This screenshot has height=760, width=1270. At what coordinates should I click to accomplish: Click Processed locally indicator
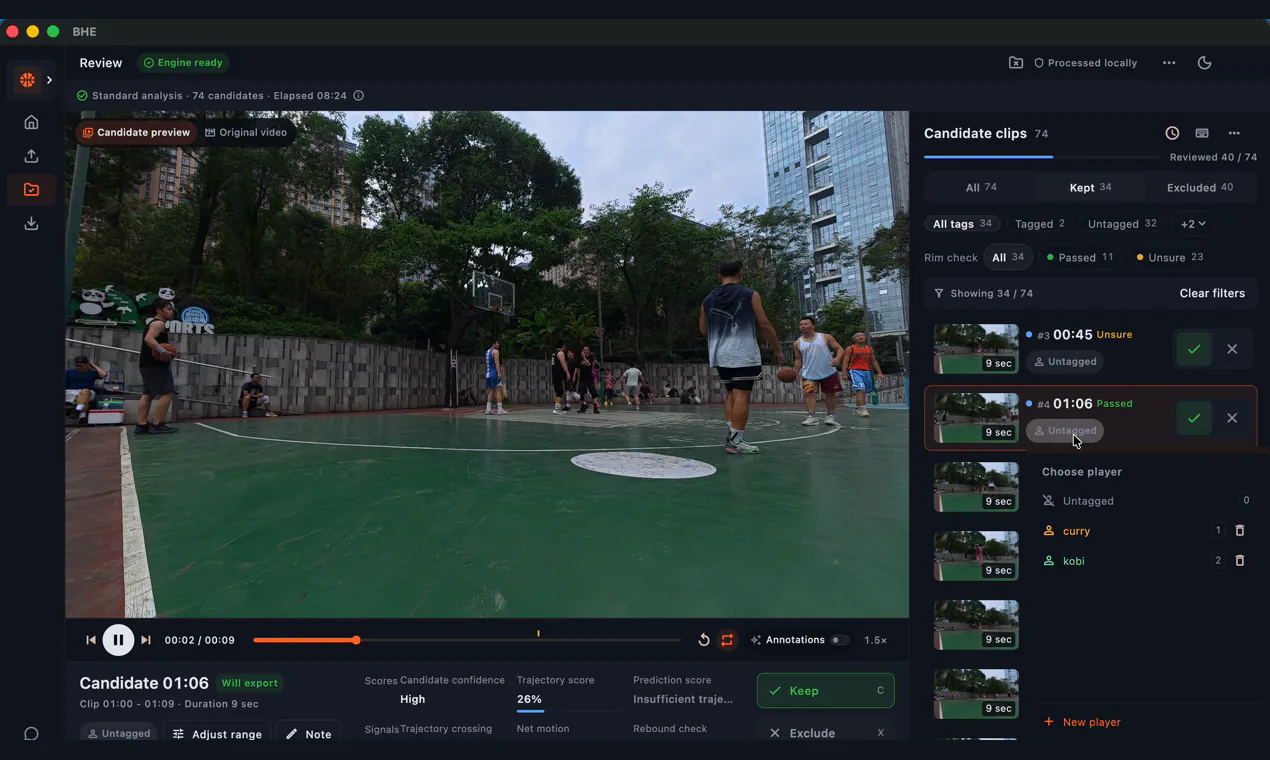point(1085,62)
